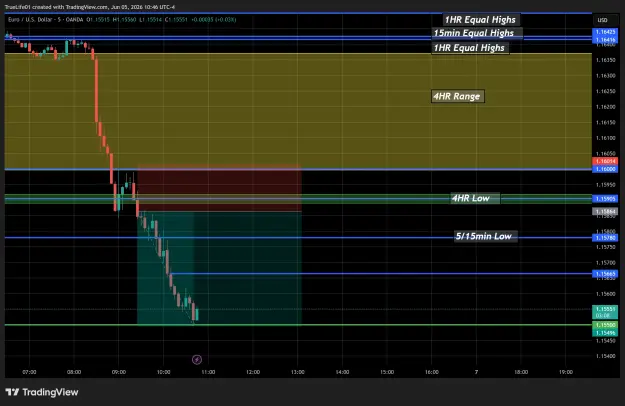625x406 pixels.
Task: Click the 1.16416 blue price tag
Action: (605, 39)
